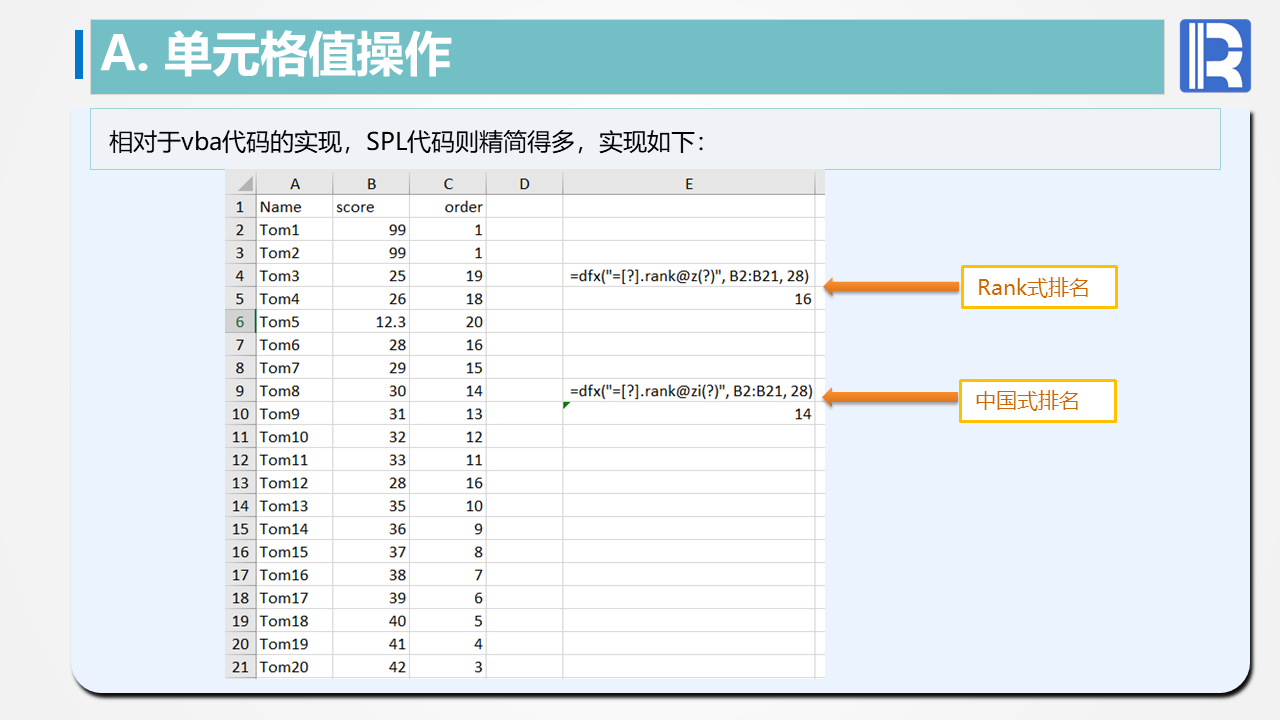Select the cell containing Tom5
1280x720 pixels.
[295, 322]
